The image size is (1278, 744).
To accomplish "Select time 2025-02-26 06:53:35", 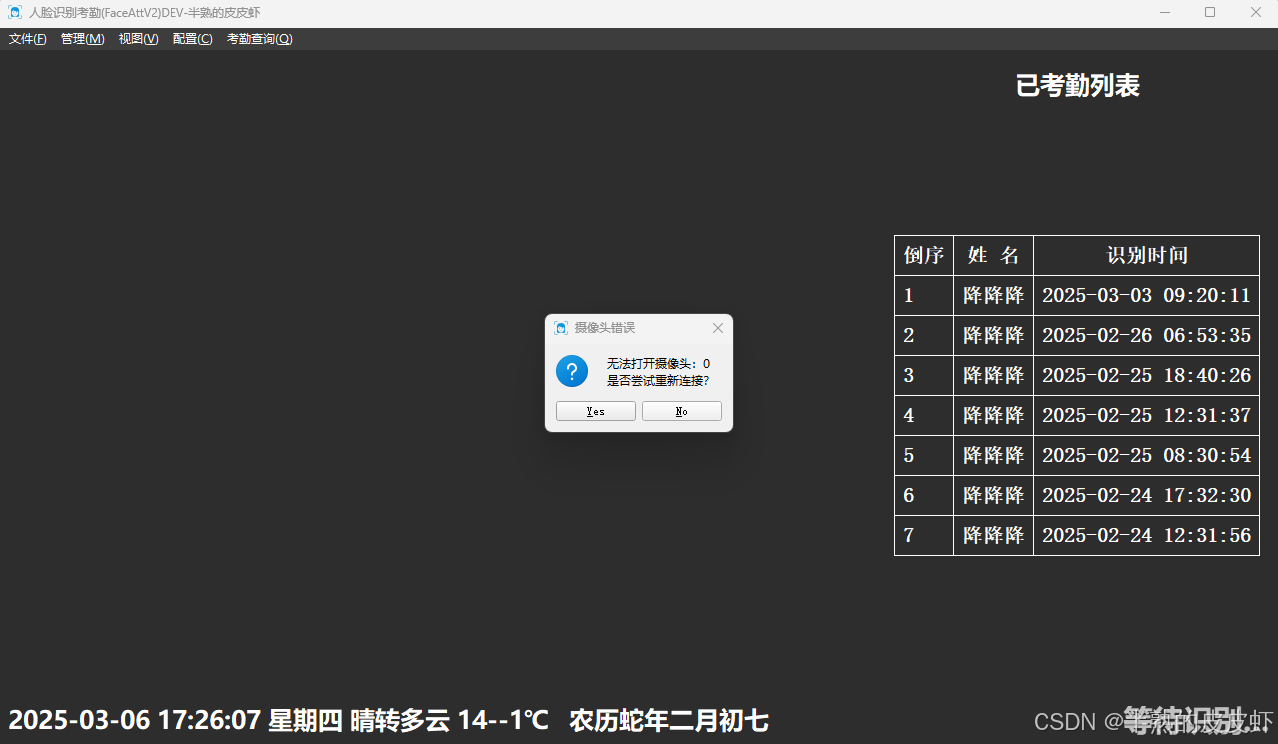I will coord(1146,335).
